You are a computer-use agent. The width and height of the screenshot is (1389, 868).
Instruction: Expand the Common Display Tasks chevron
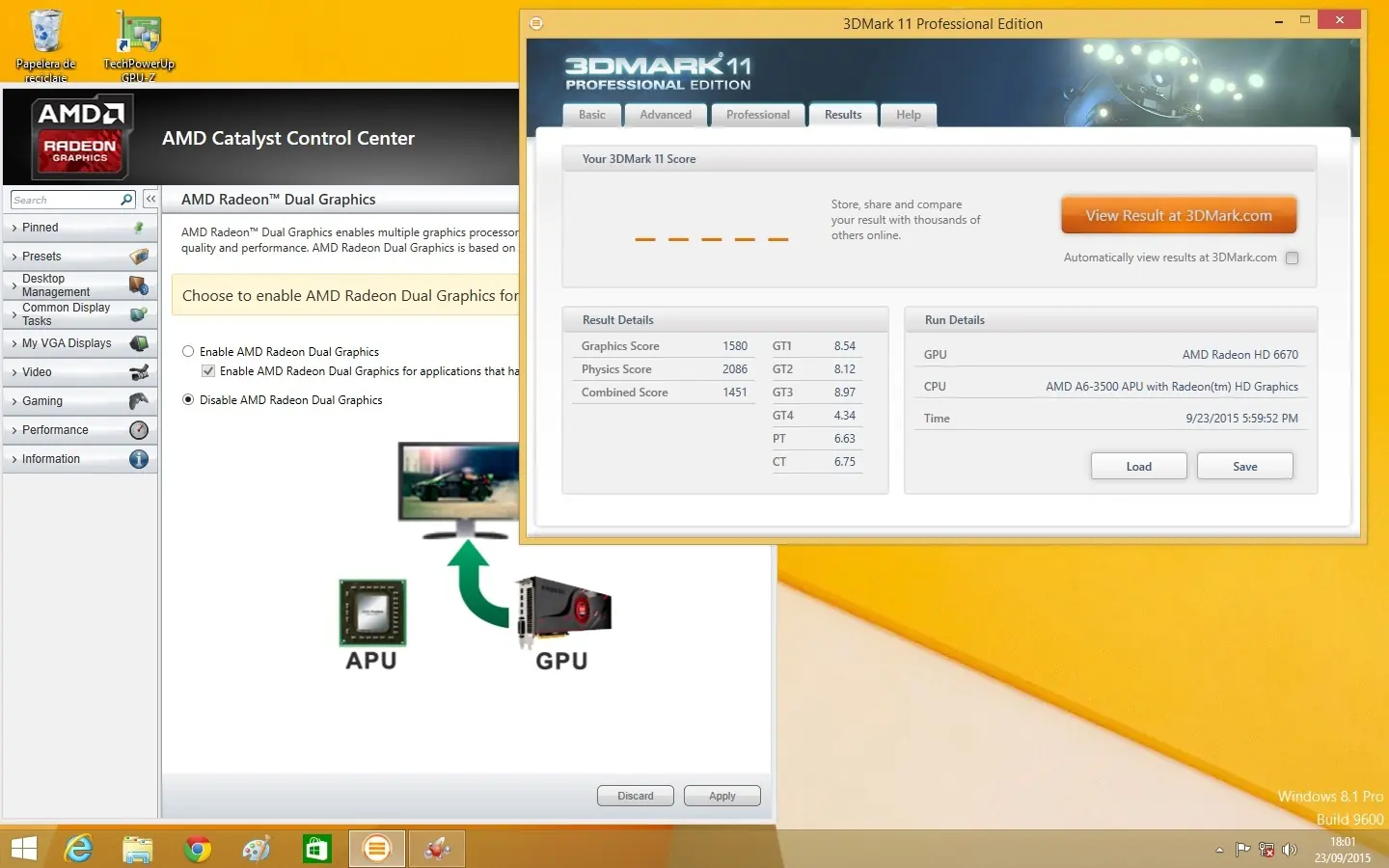[x=14, y=314]
